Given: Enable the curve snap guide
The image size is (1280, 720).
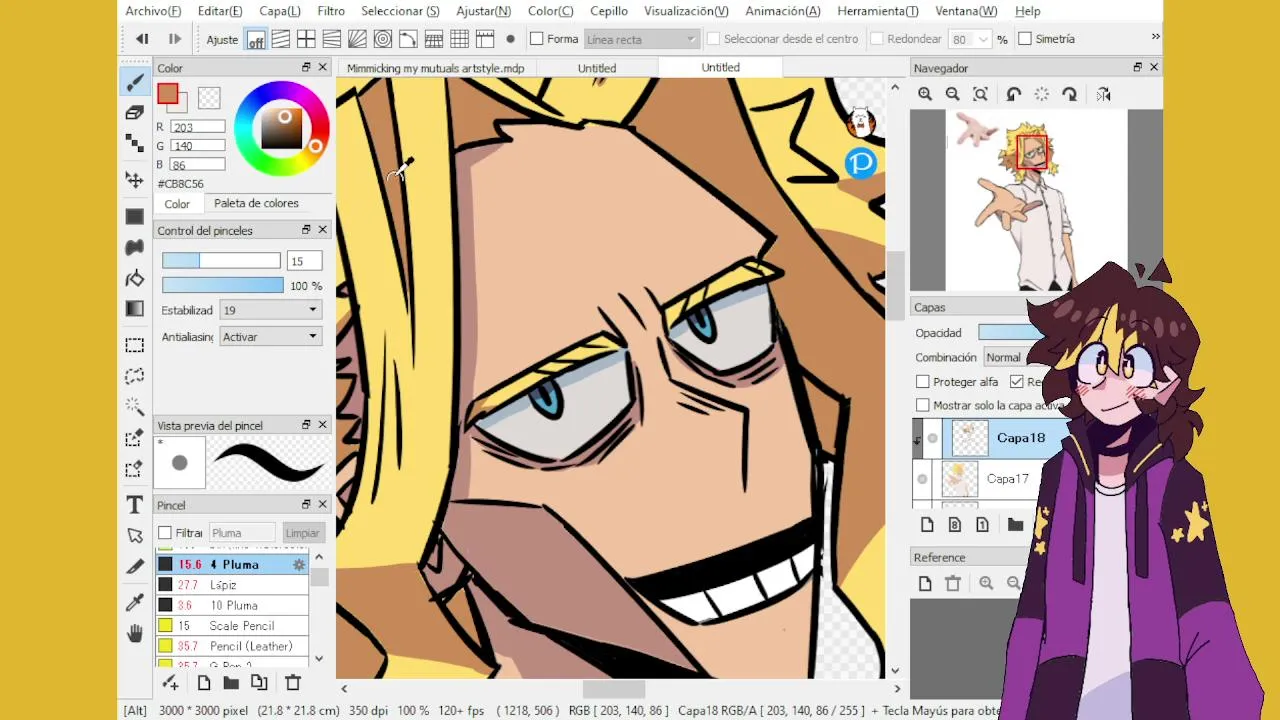Looking at the screenshot, I should (x=408, y=40).
